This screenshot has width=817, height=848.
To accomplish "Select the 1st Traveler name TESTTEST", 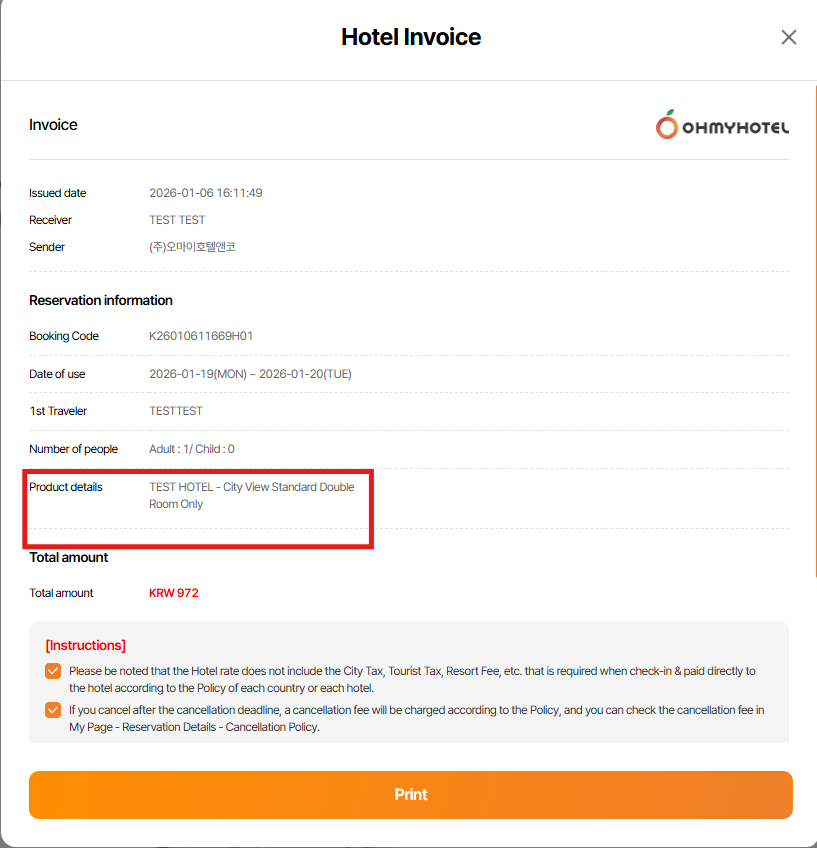I will pyautogui.click(x=176, y=411).
